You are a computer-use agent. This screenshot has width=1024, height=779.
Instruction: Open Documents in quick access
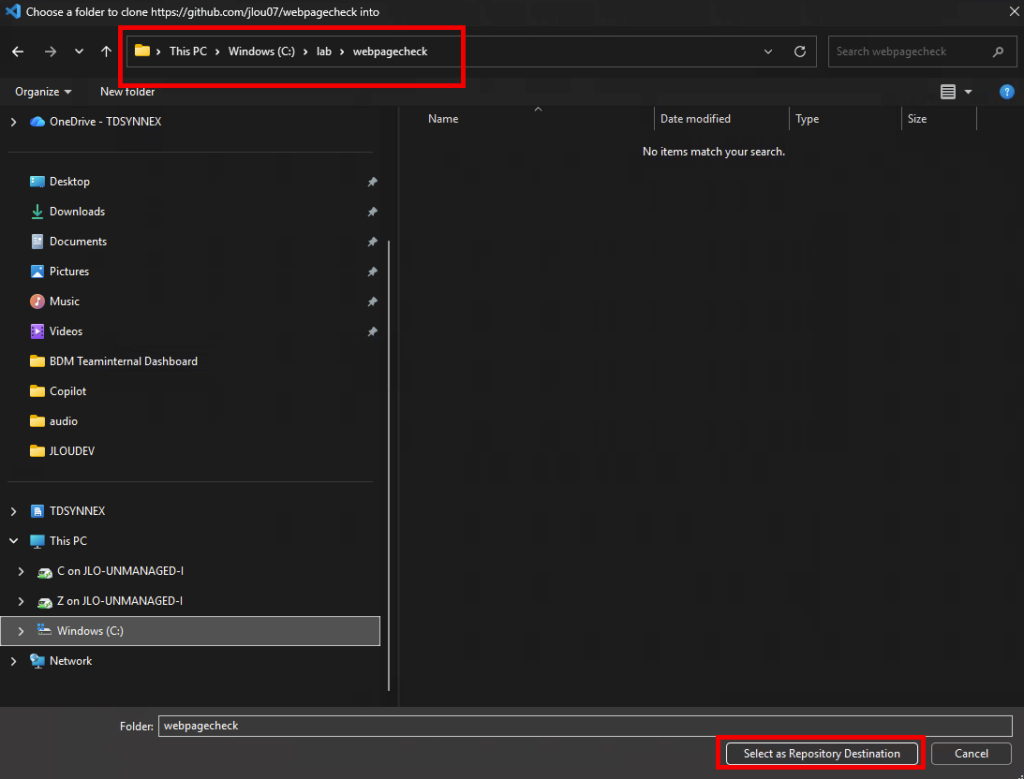[x=78, y=242]
